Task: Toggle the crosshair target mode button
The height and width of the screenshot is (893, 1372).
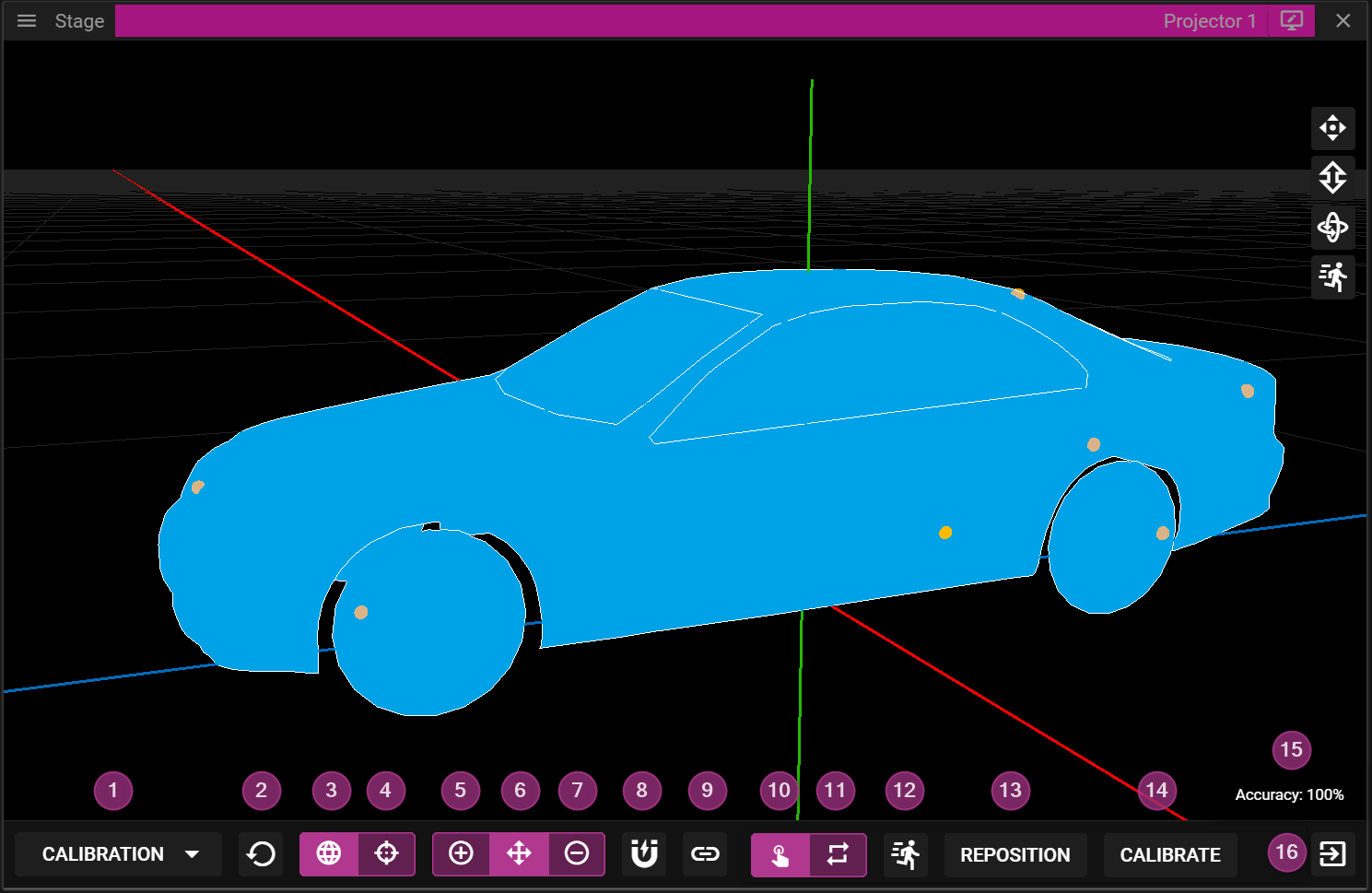Action: [x=386, y=854]
